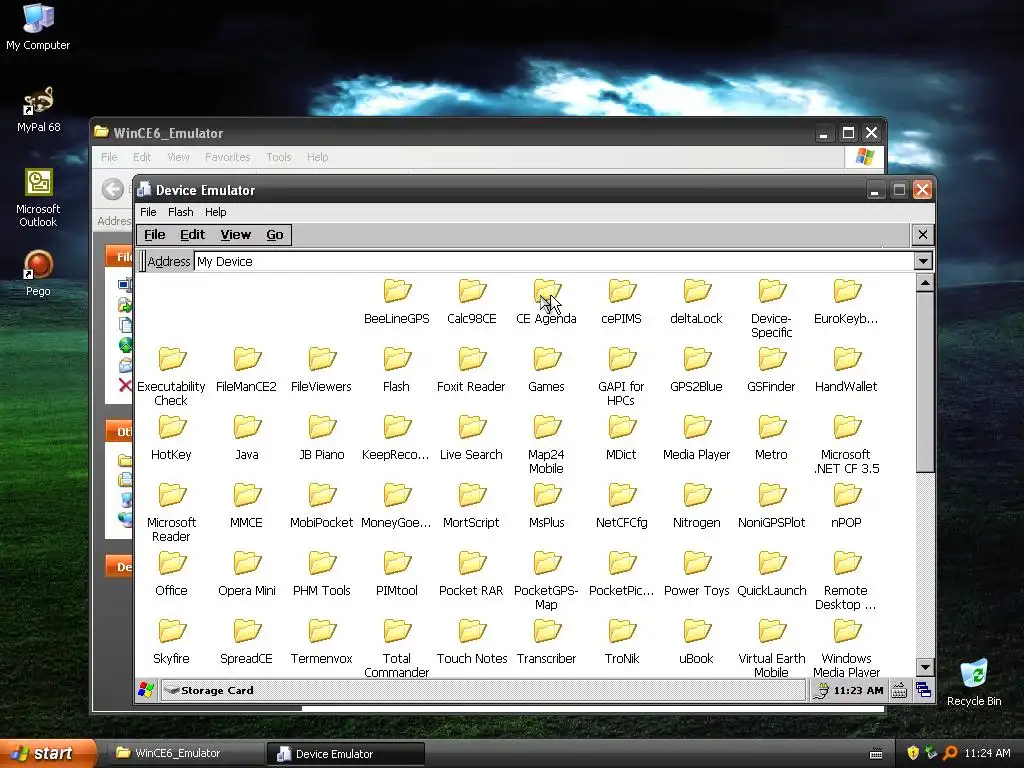Open the Recycle Bin icon

tap(974, 682)
